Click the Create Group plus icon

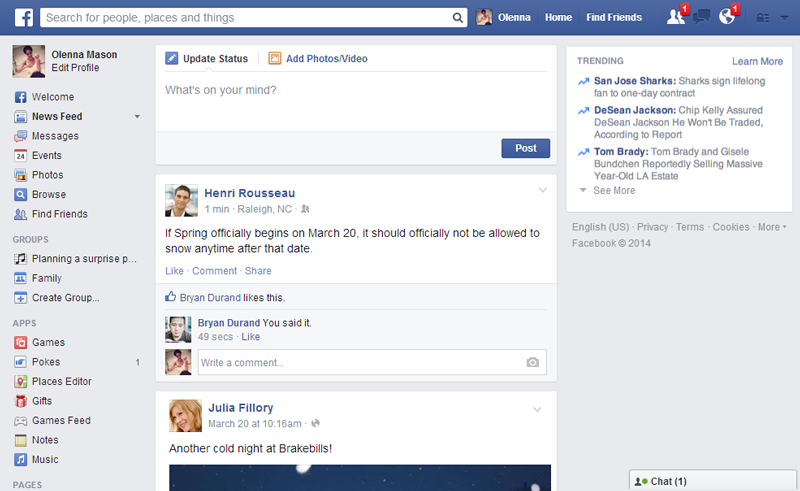(x=20, y=298)
